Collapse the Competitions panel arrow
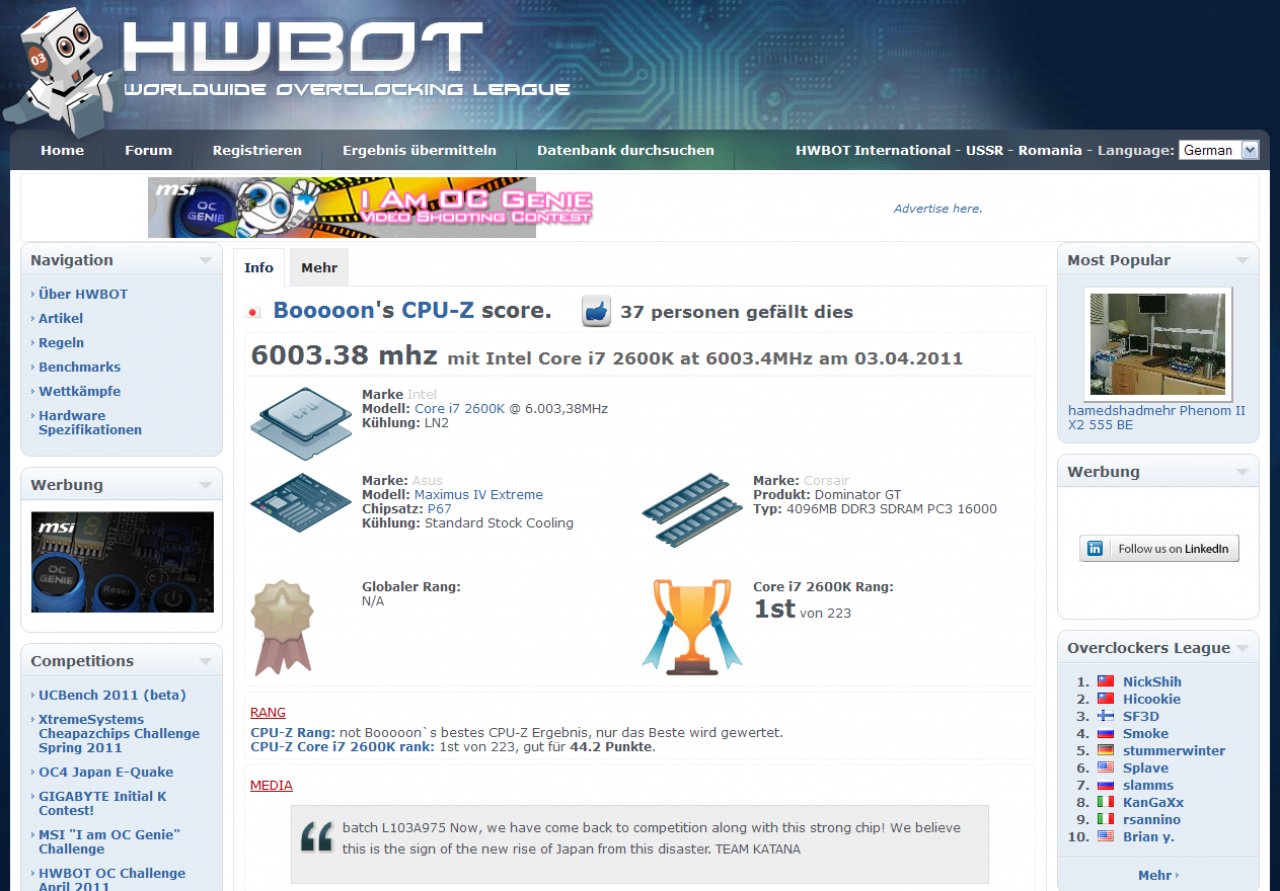Screen dimensions: 1280x891 (x=205, y=661)
